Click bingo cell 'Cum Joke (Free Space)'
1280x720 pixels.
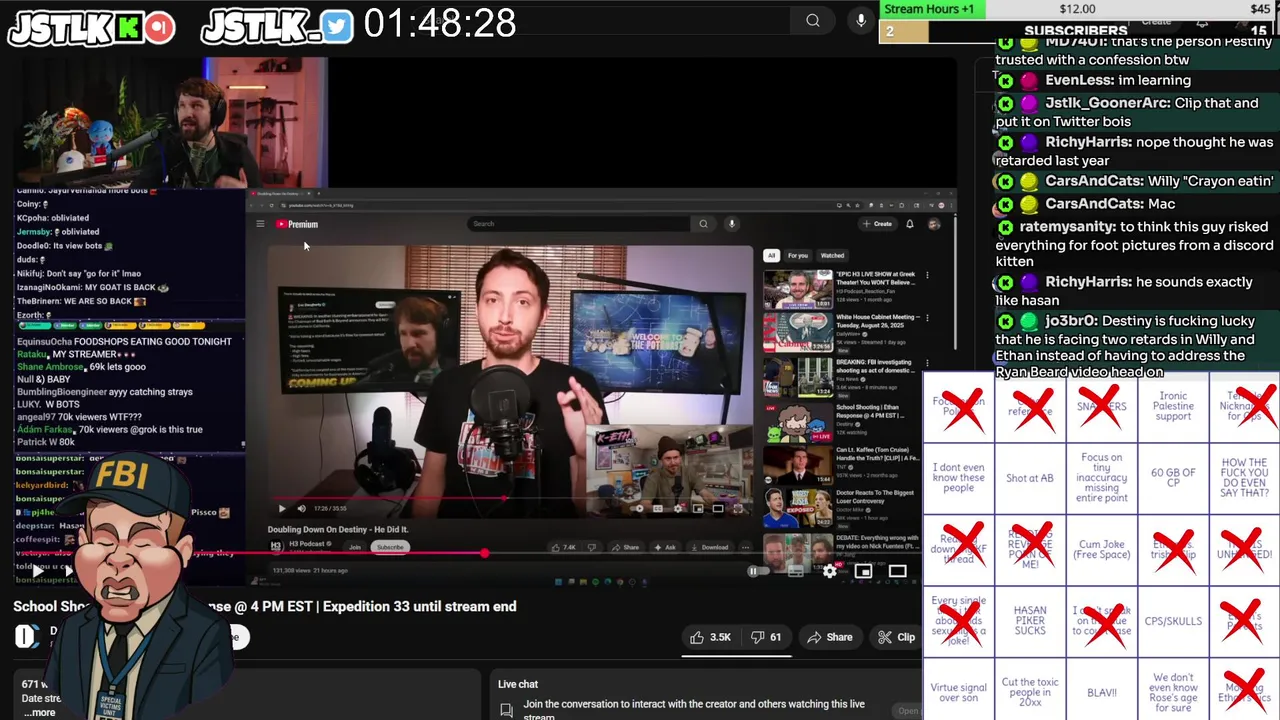click(x=1102, y=549)
